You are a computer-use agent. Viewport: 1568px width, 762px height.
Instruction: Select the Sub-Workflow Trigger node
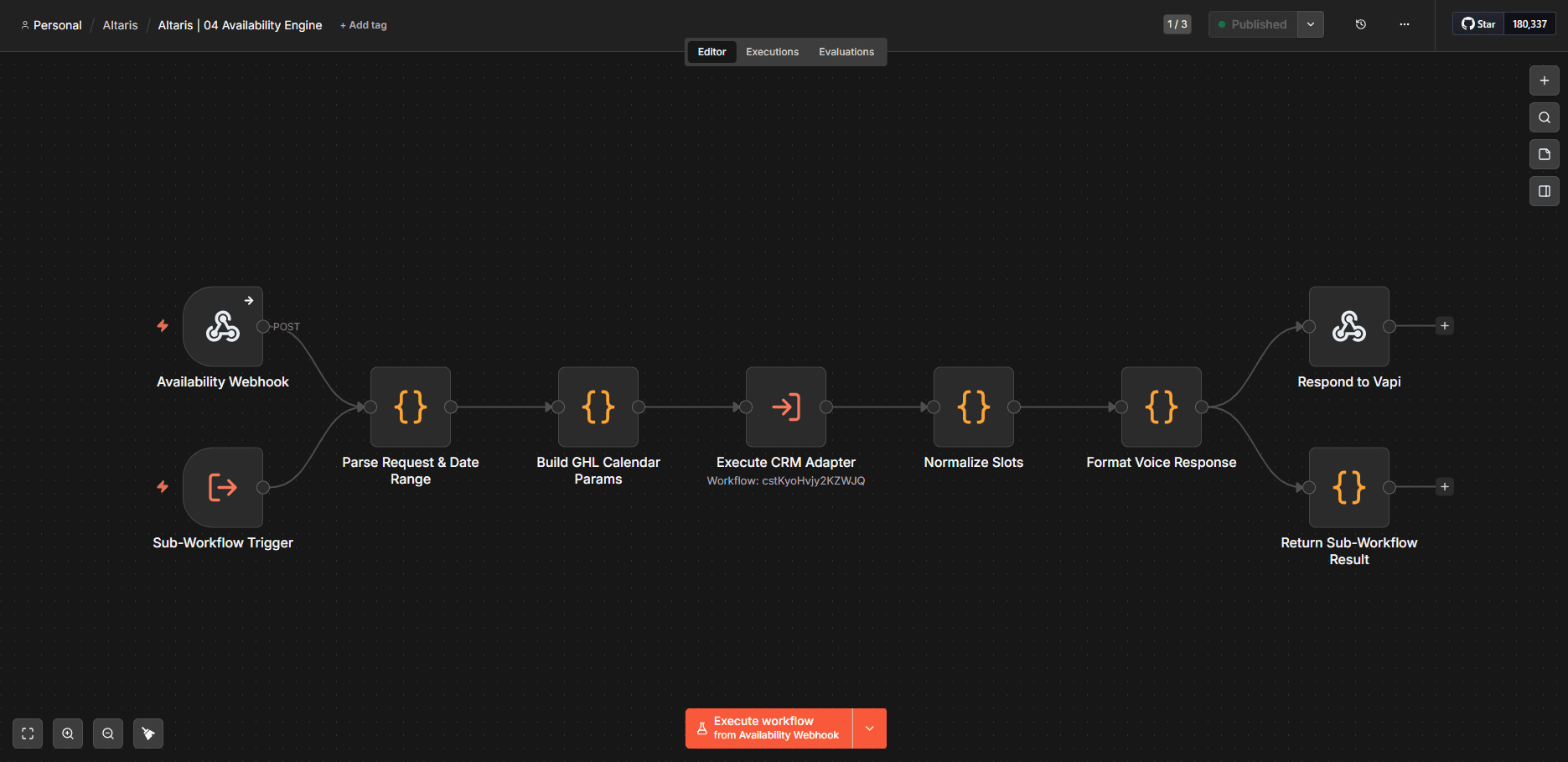pos(223,487)
